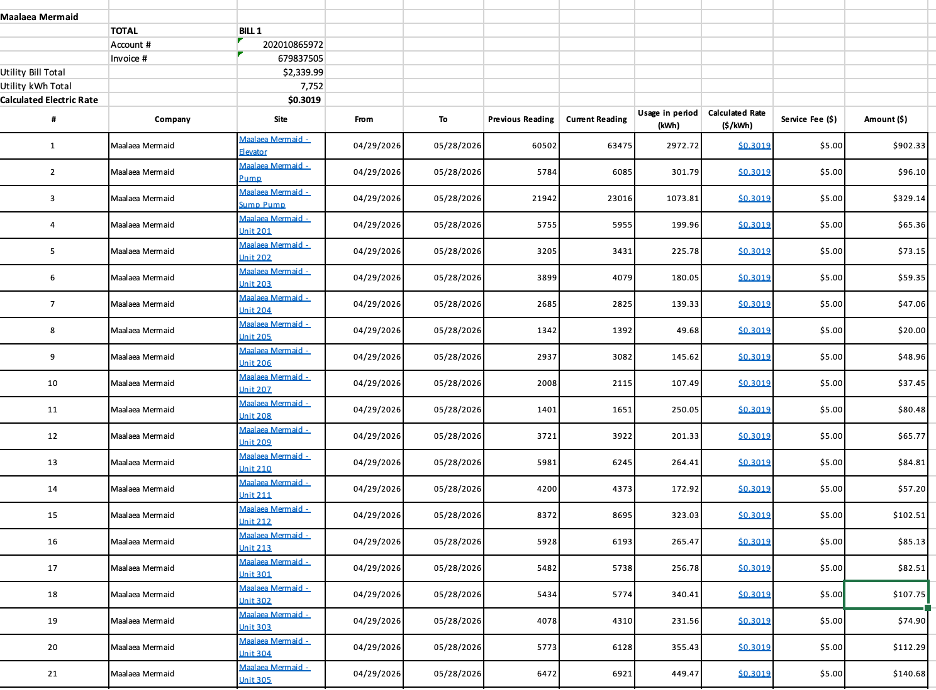Select the TOTAL label cell
The height and width of the screenshot is (690, 936).
click(x=173, y=31)
